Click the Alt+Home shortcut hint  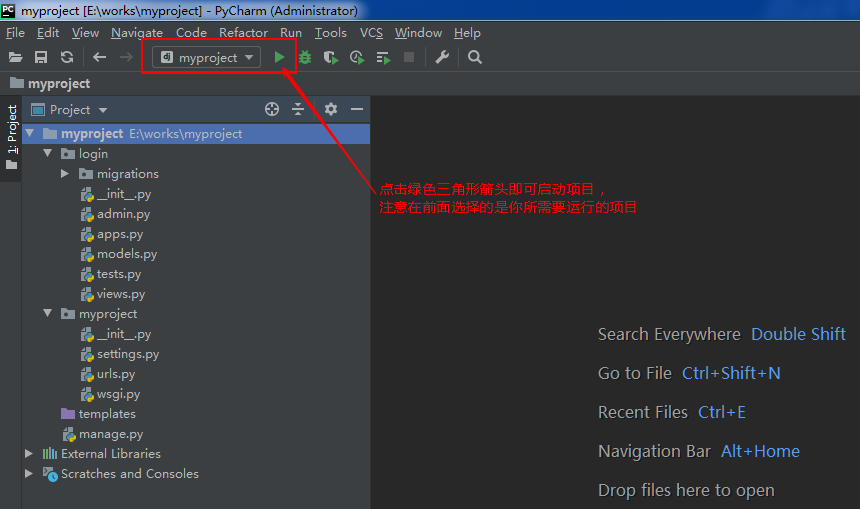[x=760, y=451]
